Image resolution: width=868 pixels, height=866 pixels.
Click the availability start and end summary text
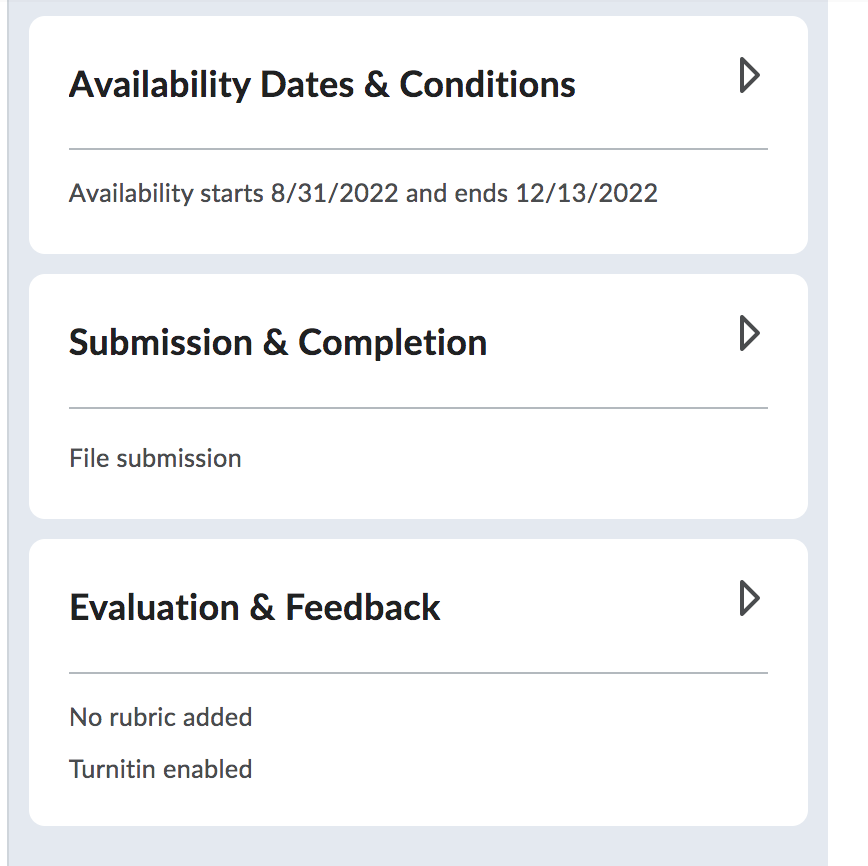coord(362,193)
